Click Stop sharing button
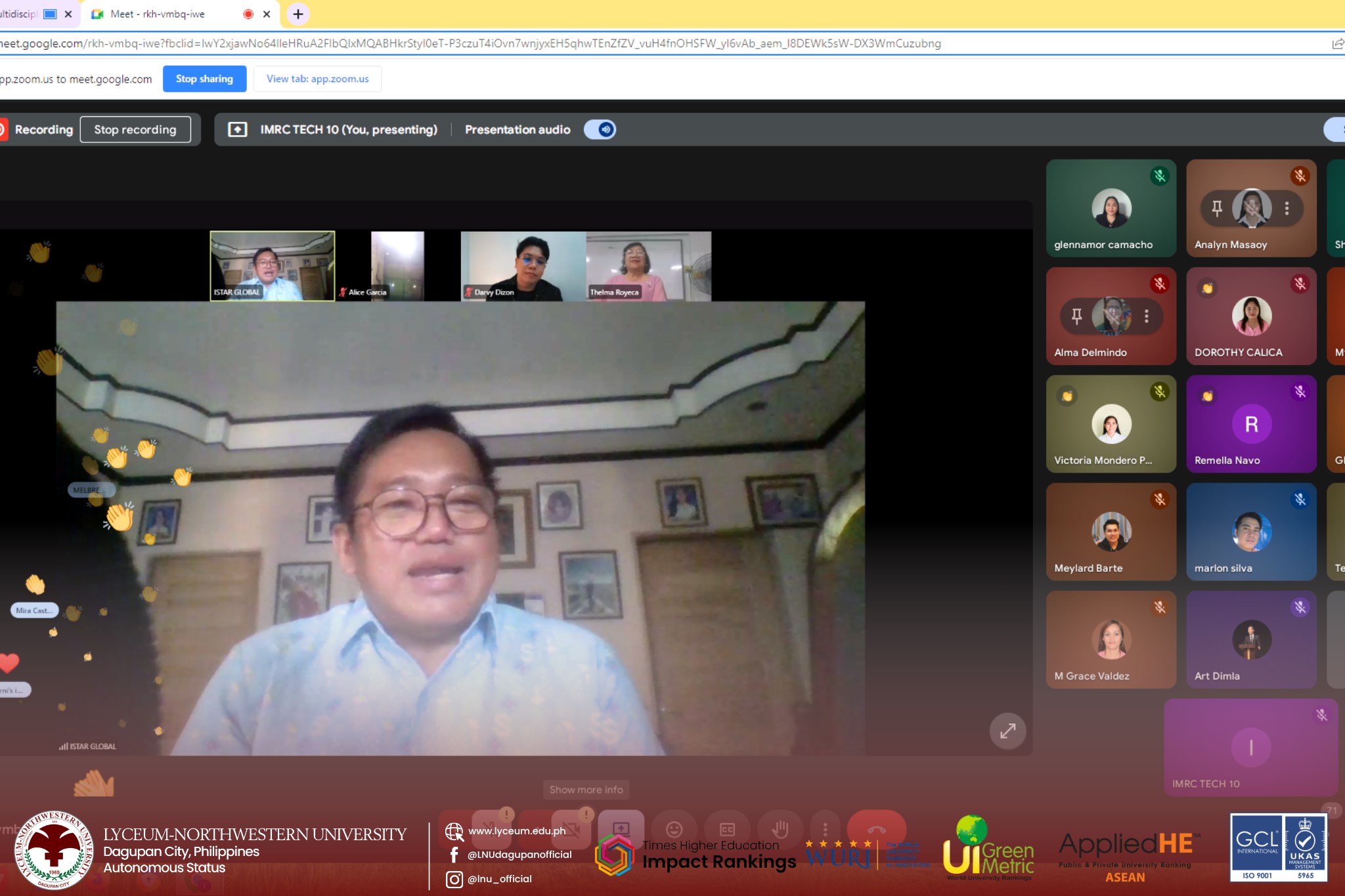 click(x=204, y=79)
